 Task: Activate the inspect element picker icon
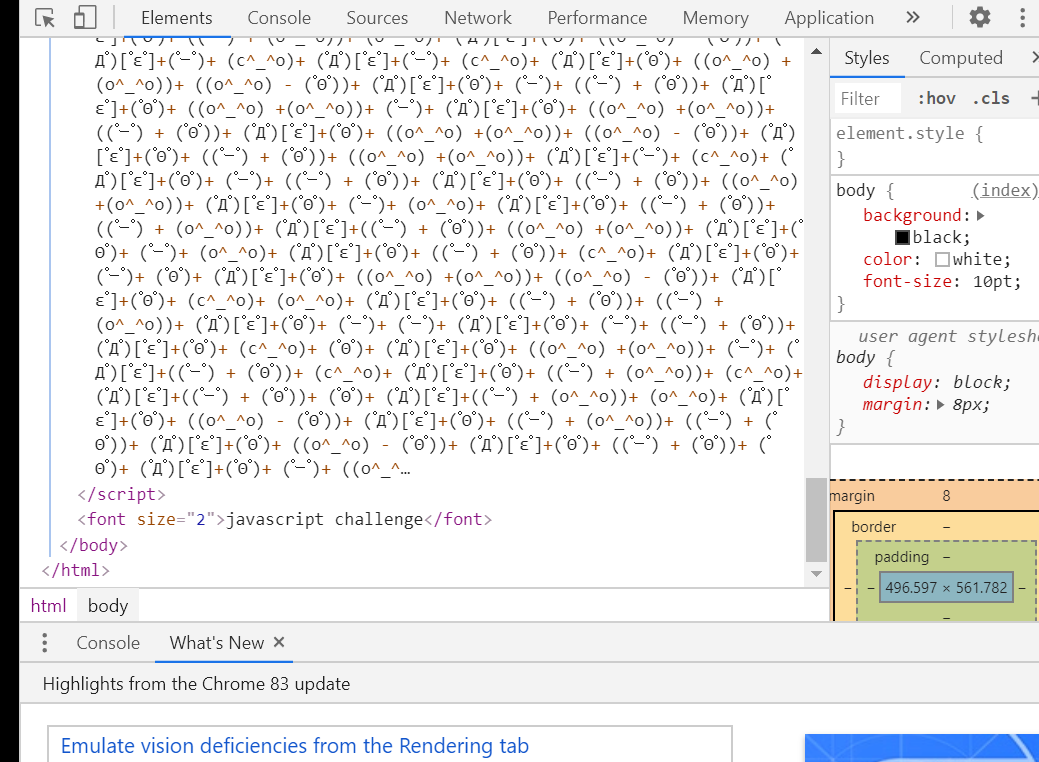45,18
